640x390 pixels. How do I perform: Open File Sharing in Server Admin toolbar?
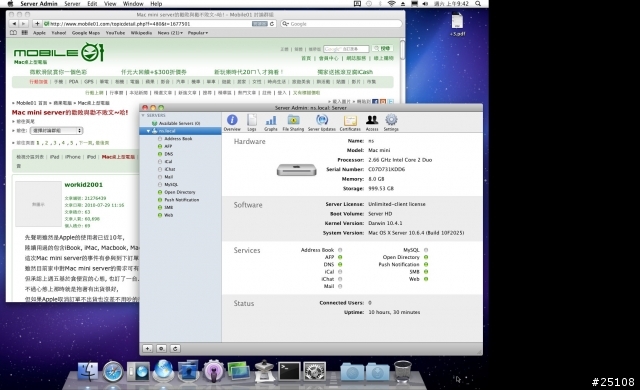tap(293, 122)
